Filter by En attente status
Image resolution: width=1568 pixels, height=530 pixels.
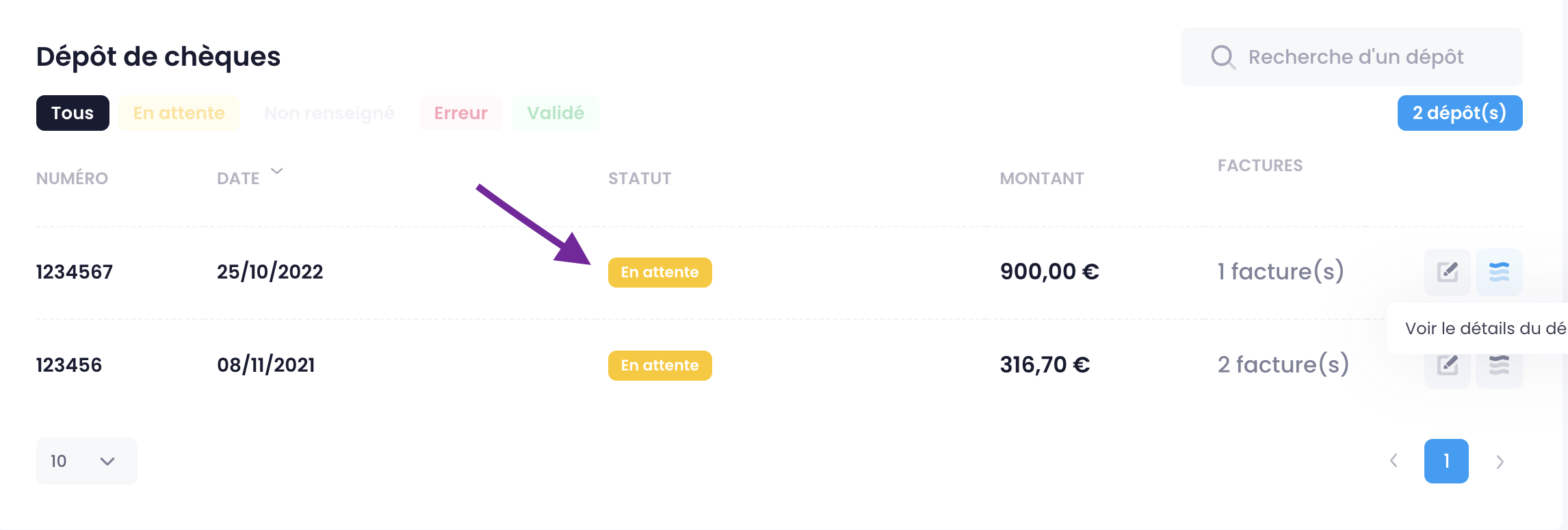click(x=179, y=113)
